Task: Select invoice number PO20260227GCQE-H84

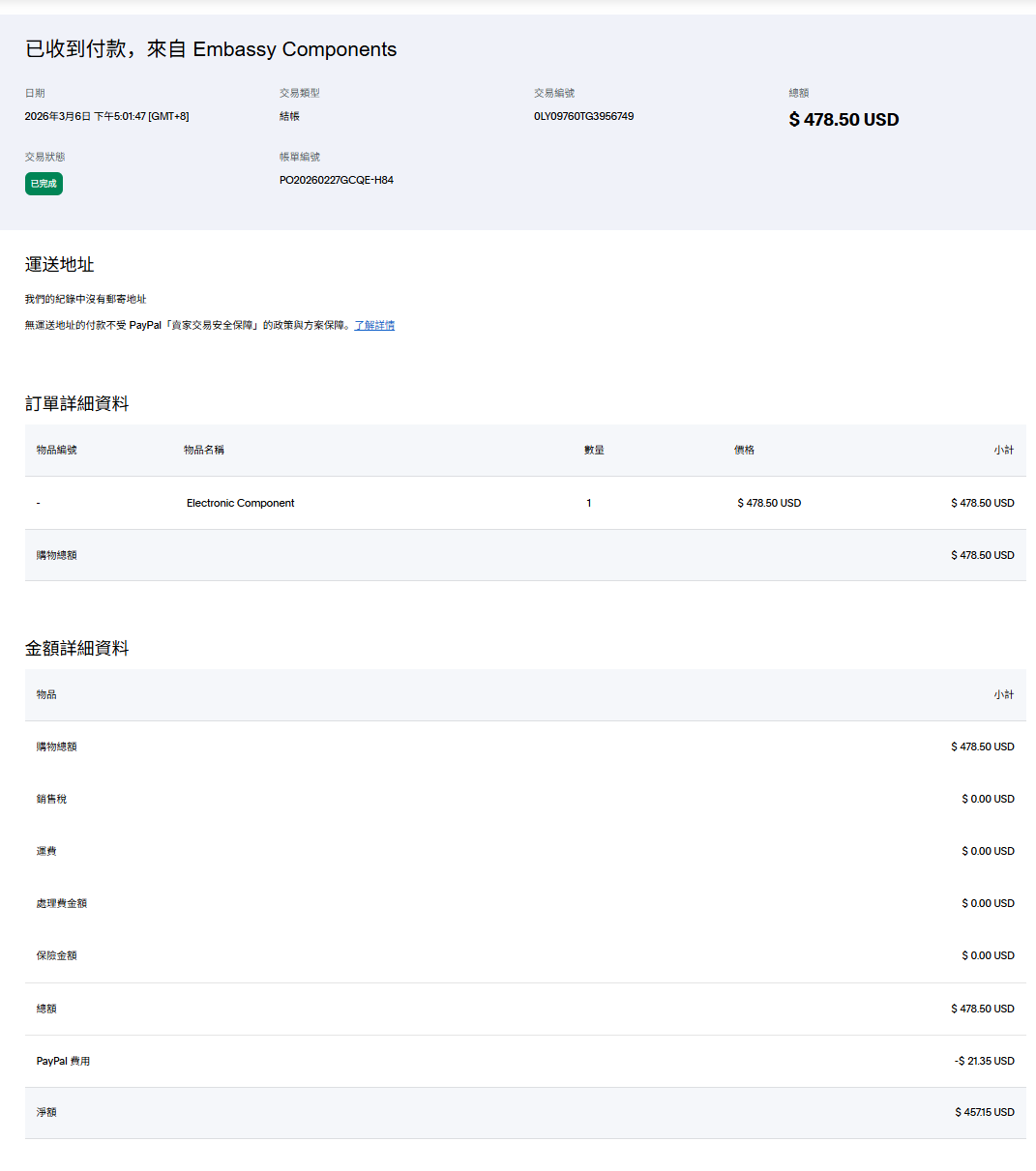Action: [336, 180]
